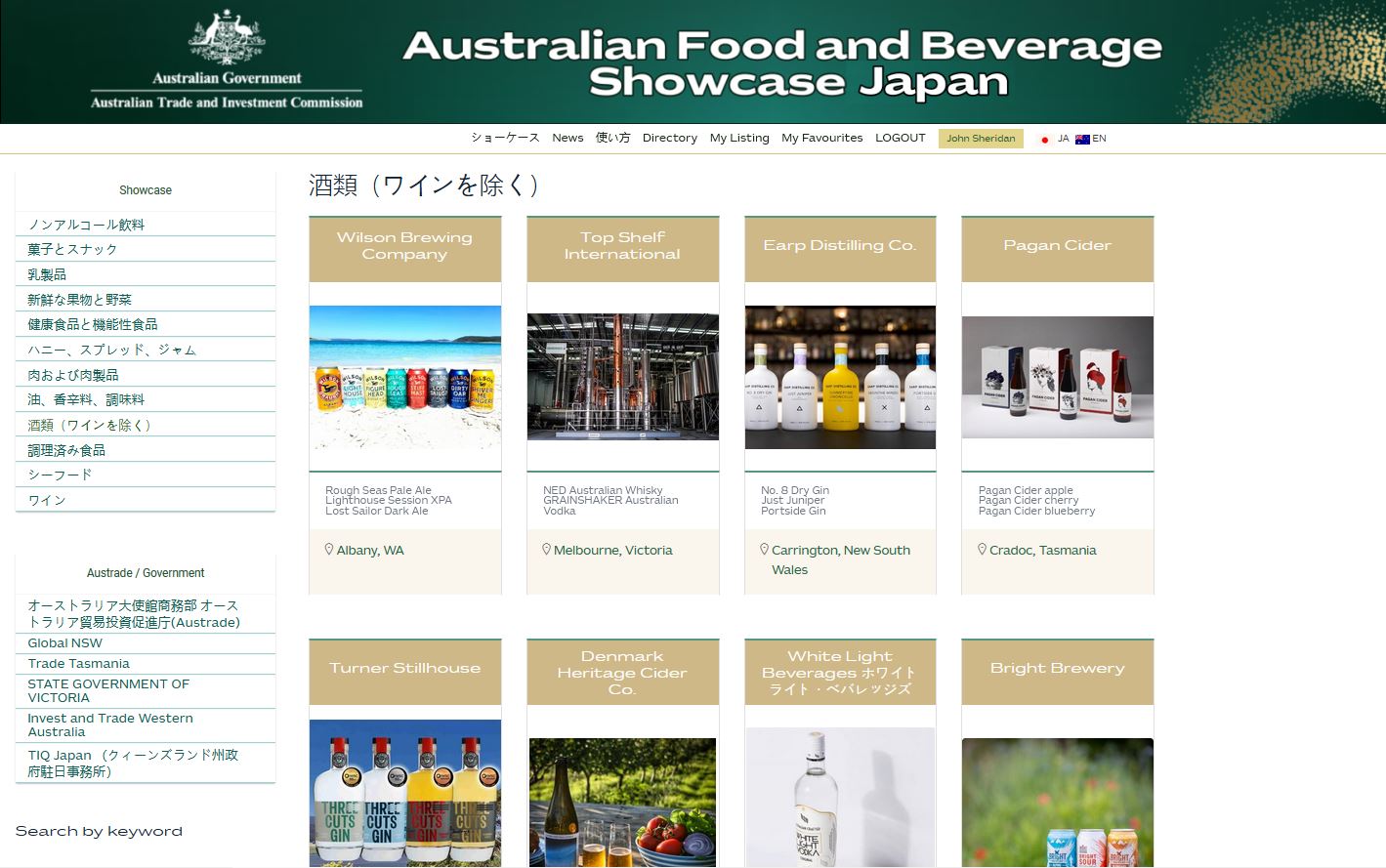Select the ワイン category in the sidebar
The image size is (1386, 868).
point(47,500)
